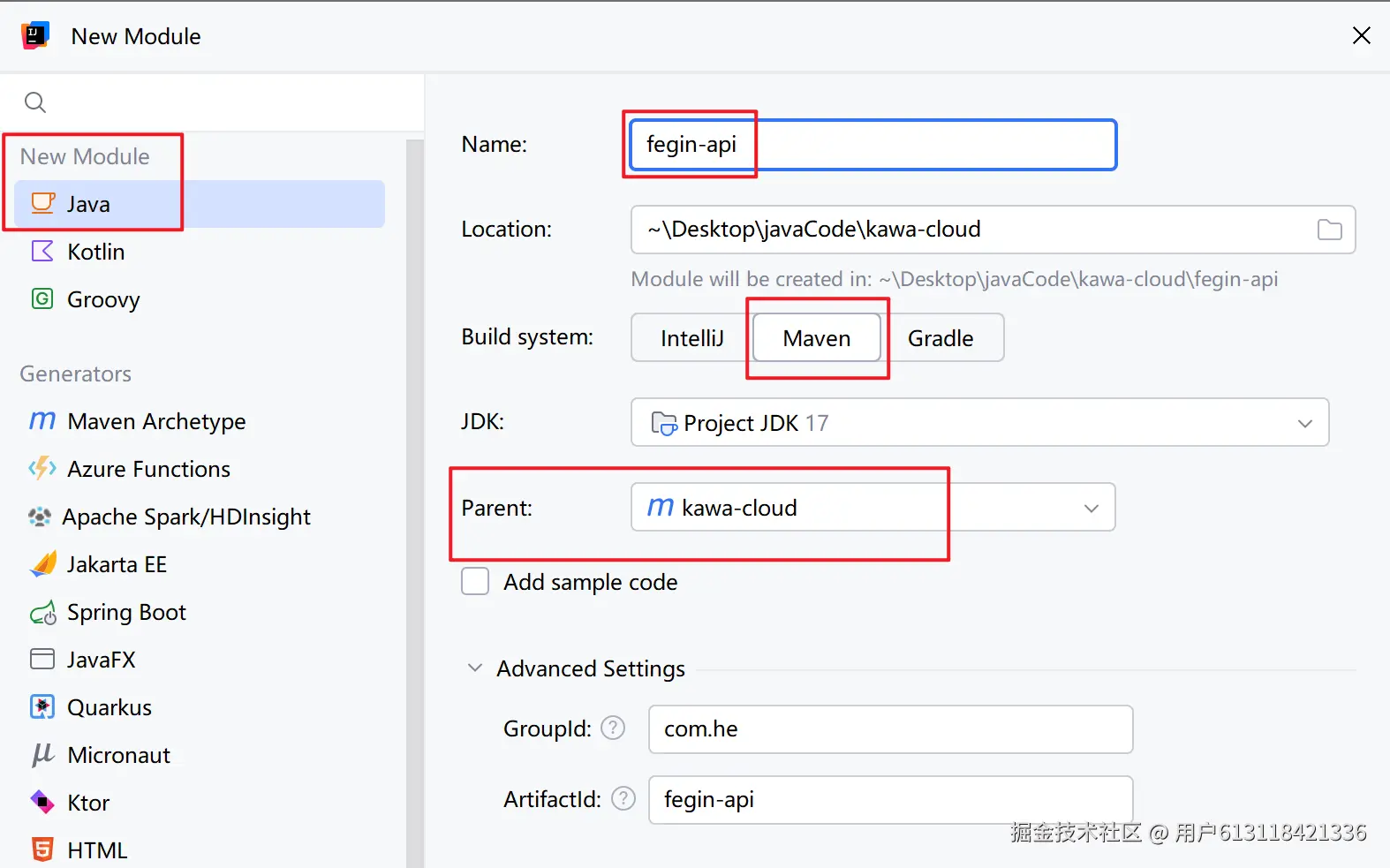Browse location with the folder icon

pos(1329,230)
